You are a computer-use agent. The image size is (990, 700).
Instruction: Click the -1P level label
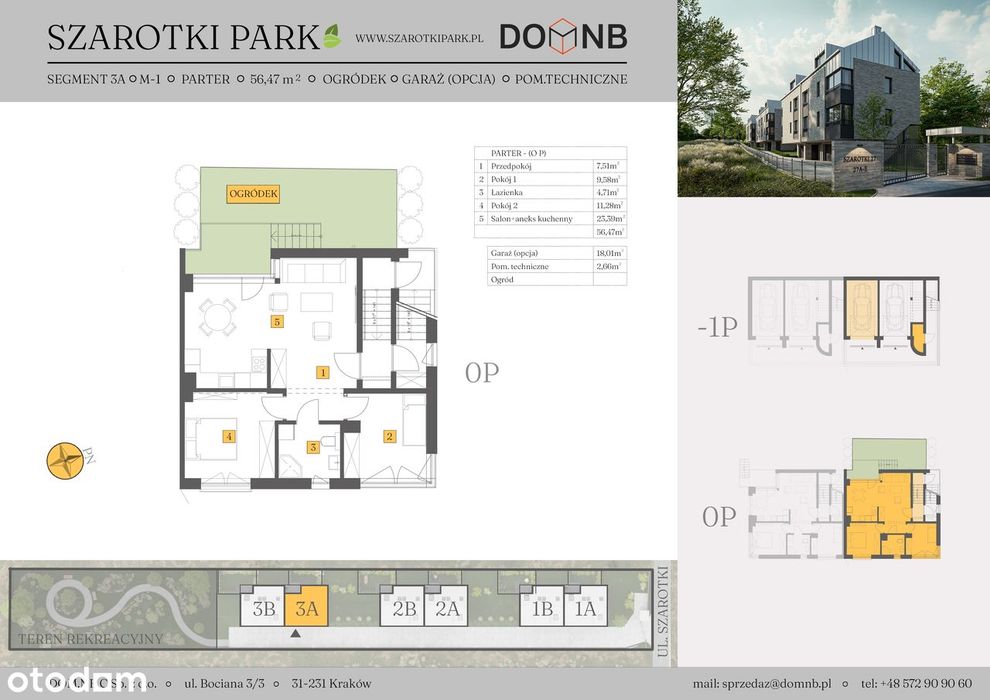[717, 327]
